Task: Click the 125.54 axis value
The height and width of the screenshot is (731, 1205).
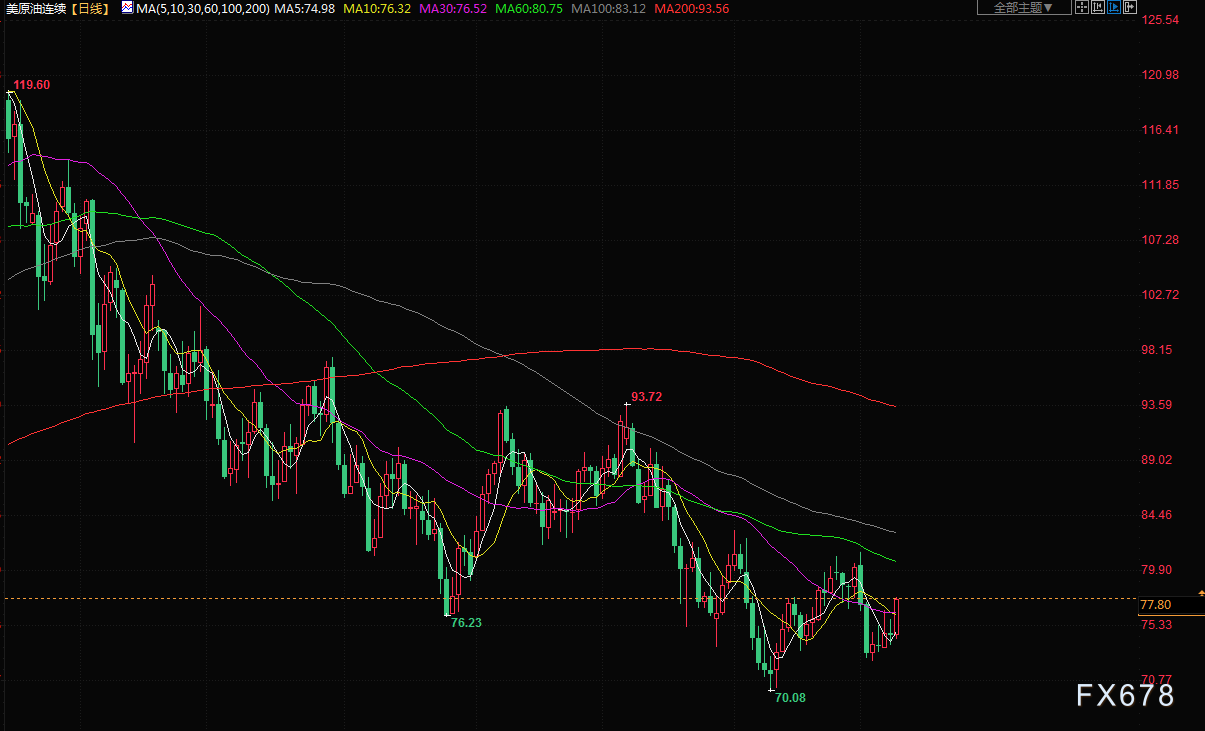Action: point(1160,20)
